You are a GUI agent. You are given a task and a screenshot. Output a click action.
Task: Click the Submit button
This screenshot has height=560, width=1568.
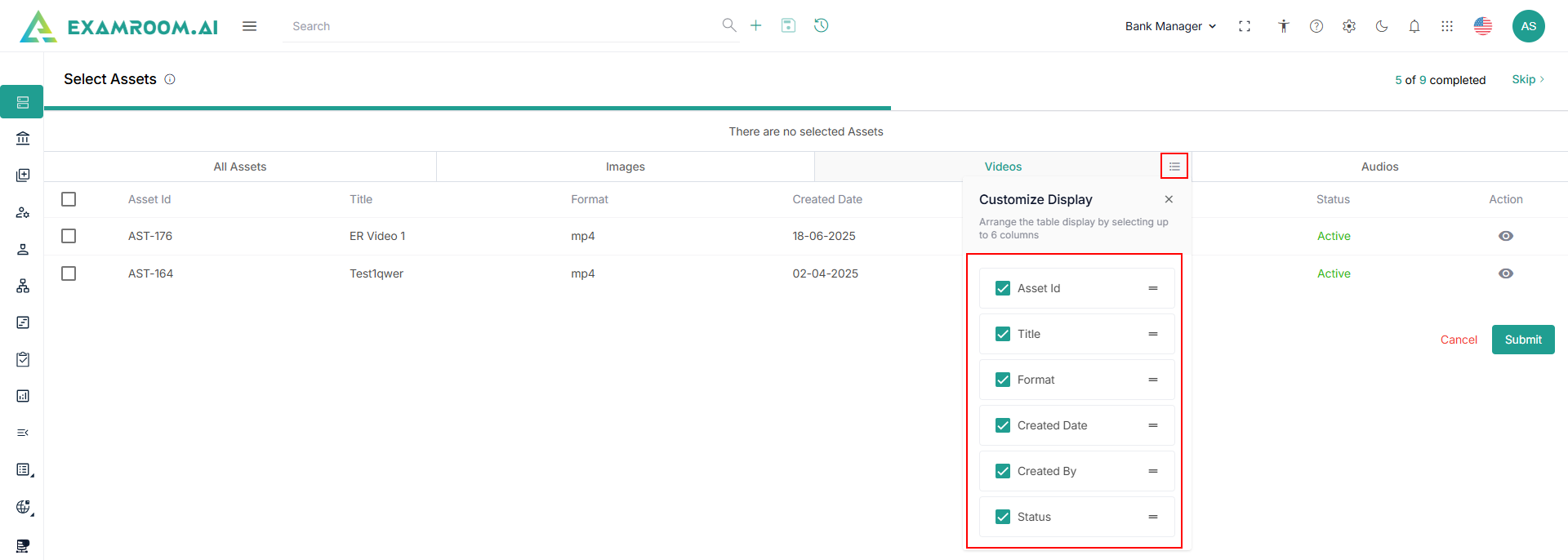1522,340
